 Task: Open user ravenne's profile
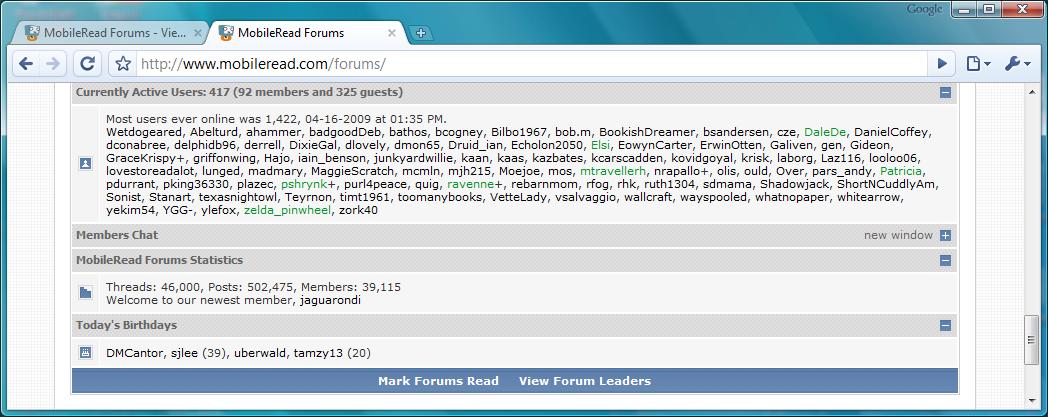click(x=471, y=184)
